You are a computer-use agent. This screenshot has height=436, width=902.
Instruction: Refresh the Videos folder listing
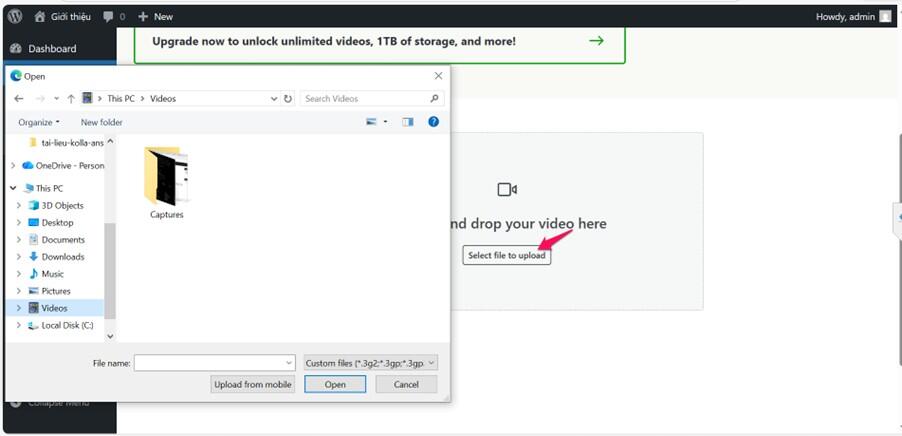[288, 99]
